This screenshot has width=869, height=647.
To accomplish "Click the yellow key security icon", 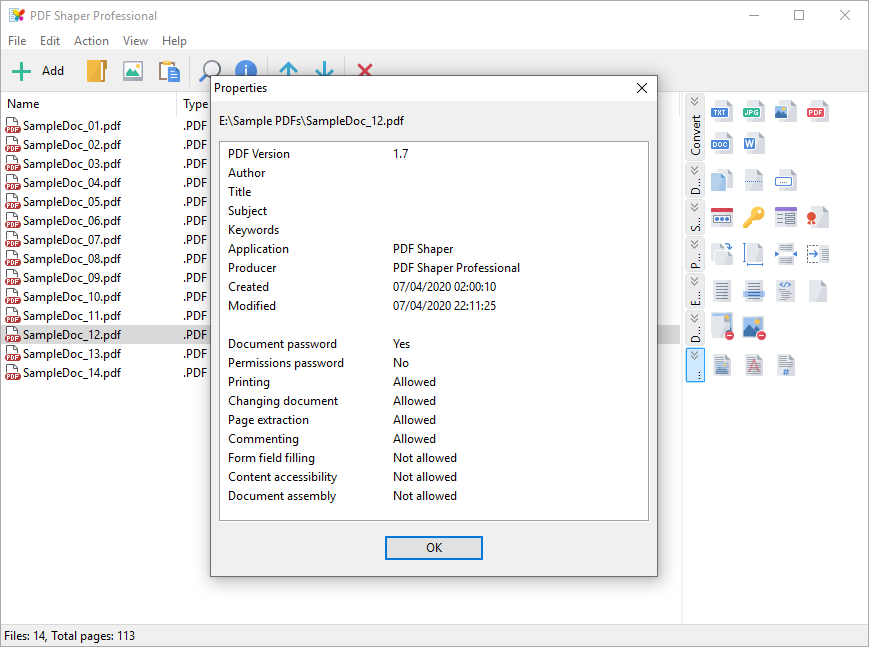I will point(753,217).
